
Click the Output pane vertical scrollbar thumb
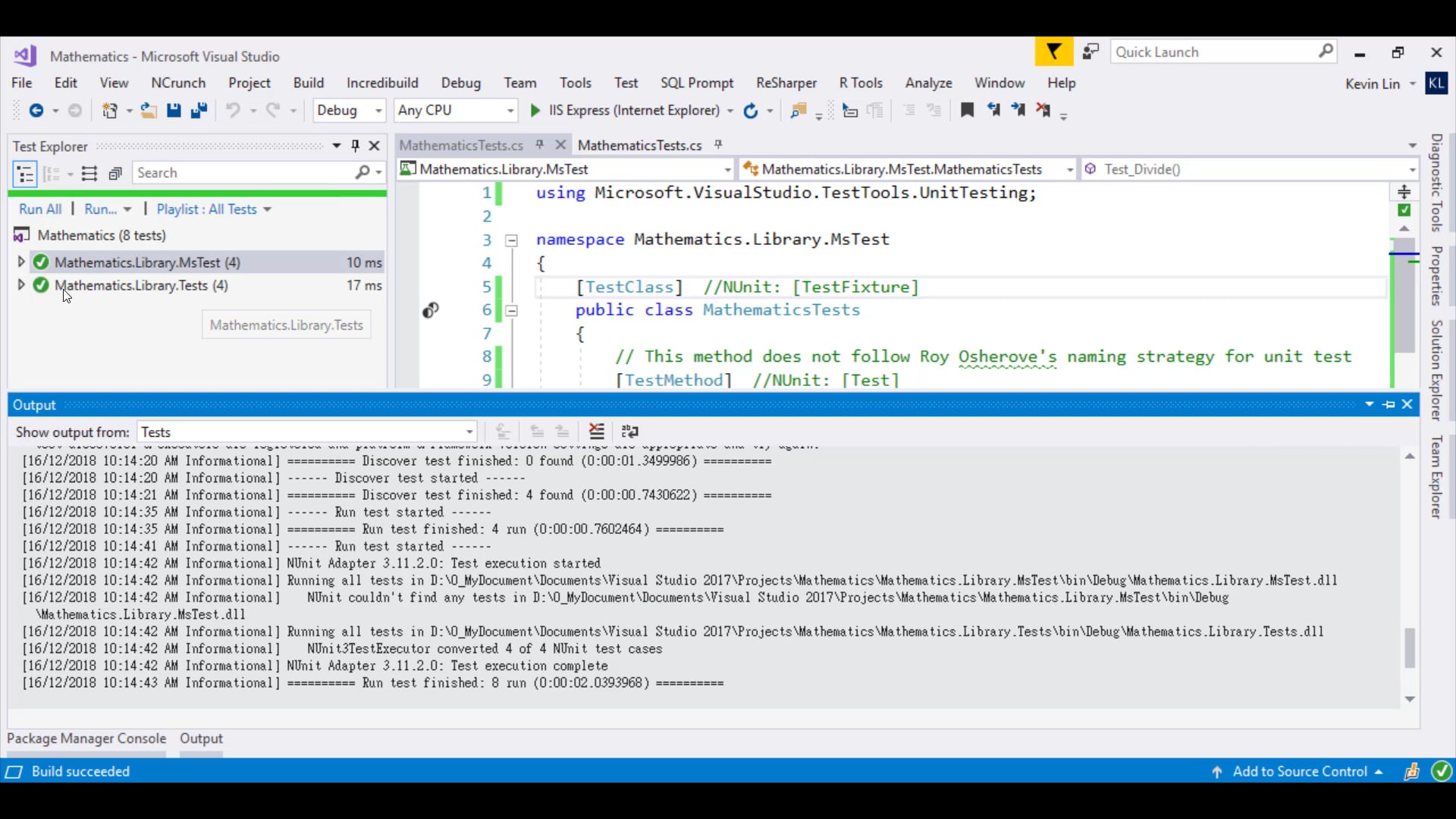tap(1409, 648)
